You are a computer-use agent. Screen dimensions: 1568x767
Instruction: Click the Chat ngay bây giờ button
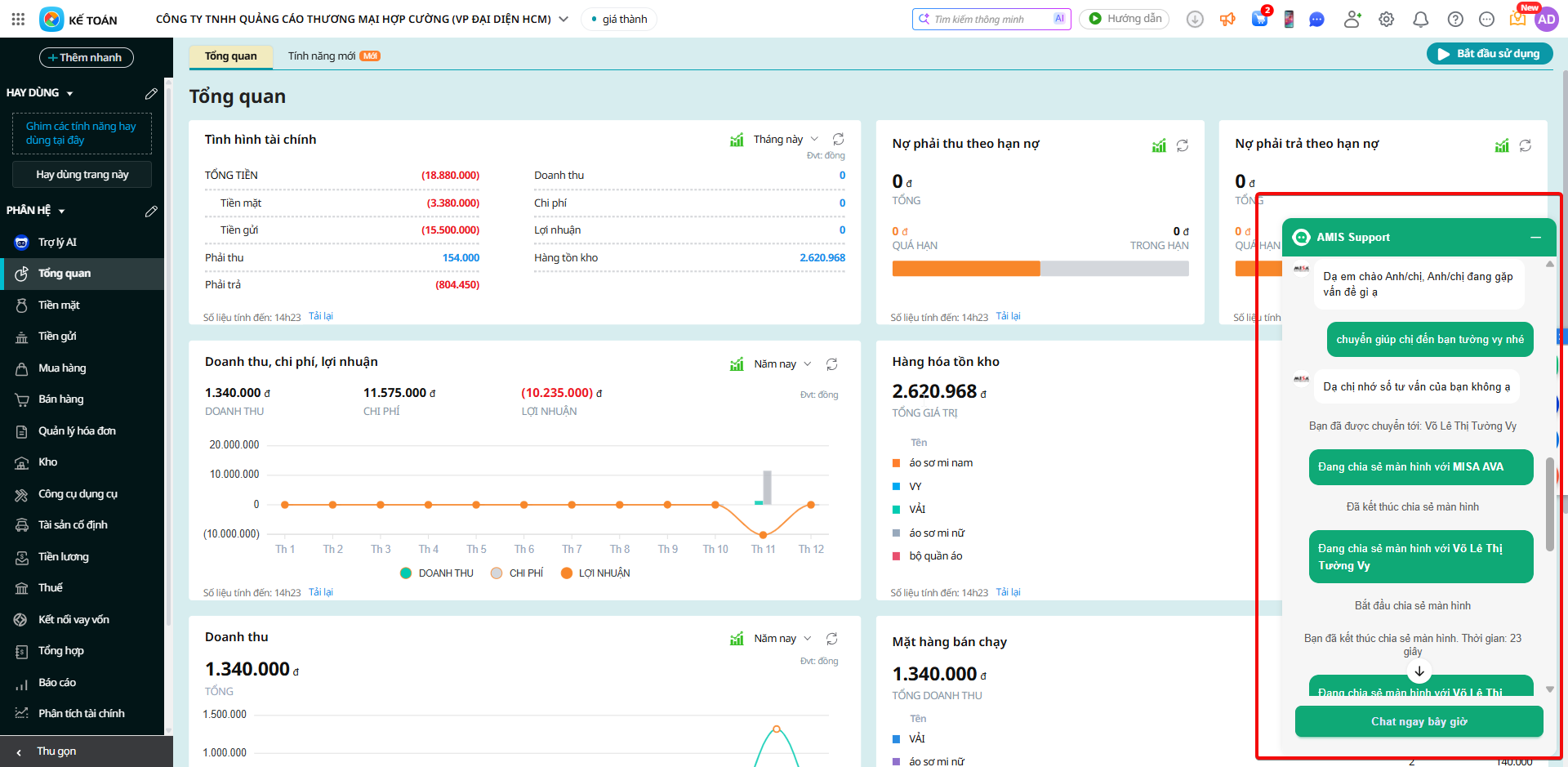pyautogui.click(x=1419, y=721)
